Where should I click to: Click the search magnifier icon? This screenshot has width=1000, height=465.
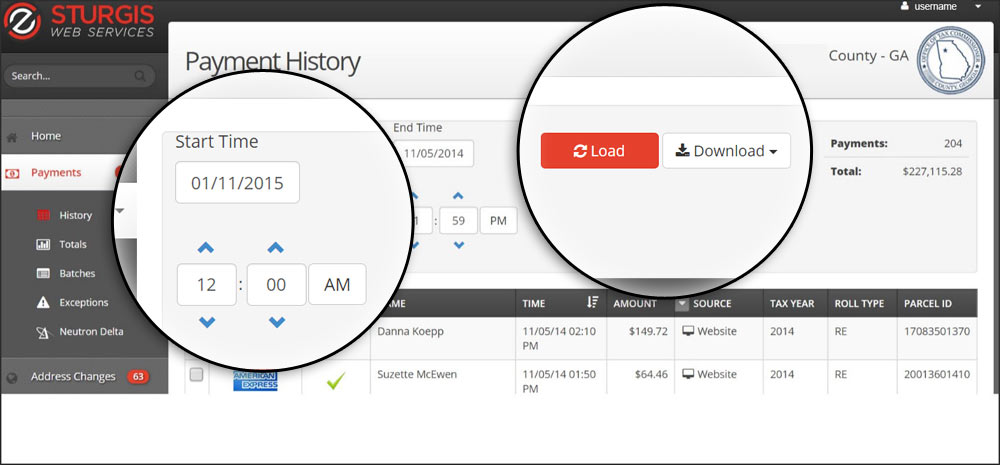(140, 76)
